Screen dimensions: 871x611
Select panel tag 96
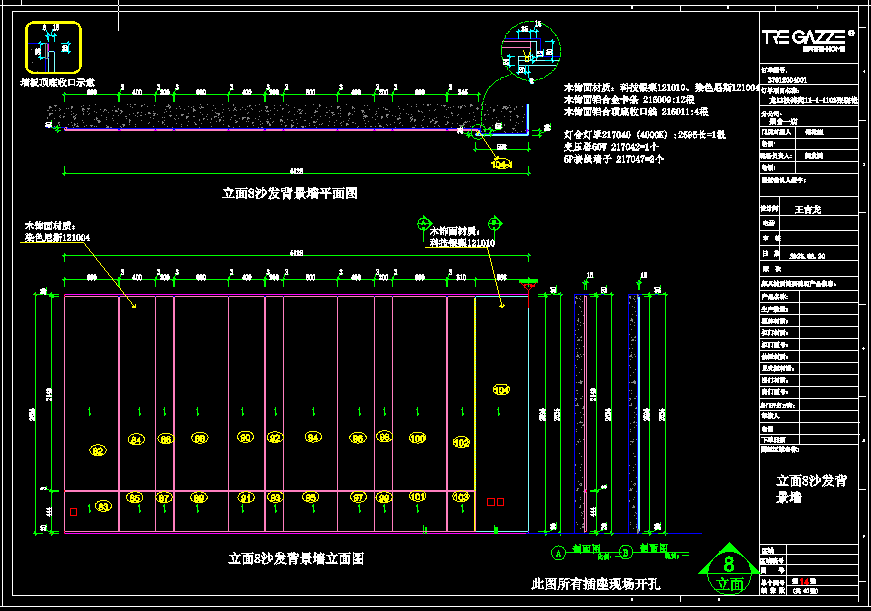click(358, 438)
